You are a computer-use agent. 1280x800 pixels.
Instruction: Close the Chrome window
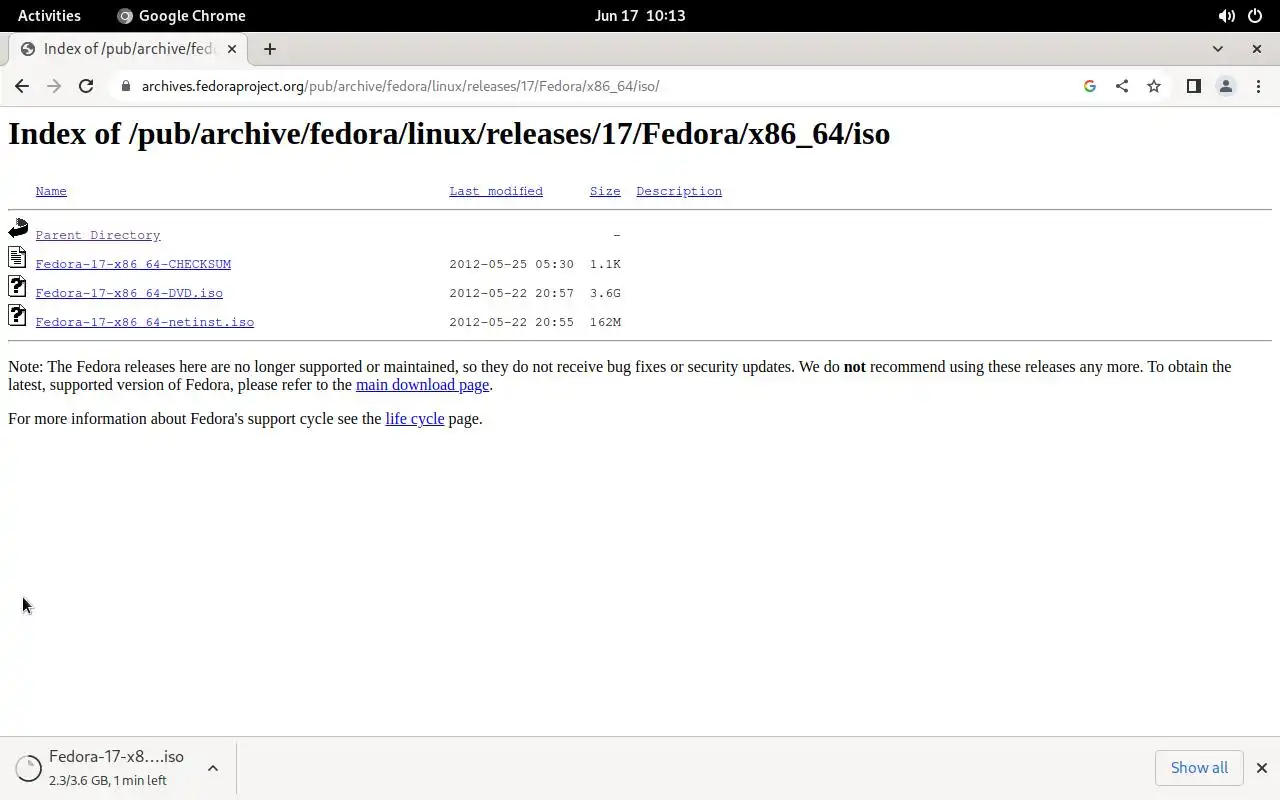click(x=1257, y=49)
